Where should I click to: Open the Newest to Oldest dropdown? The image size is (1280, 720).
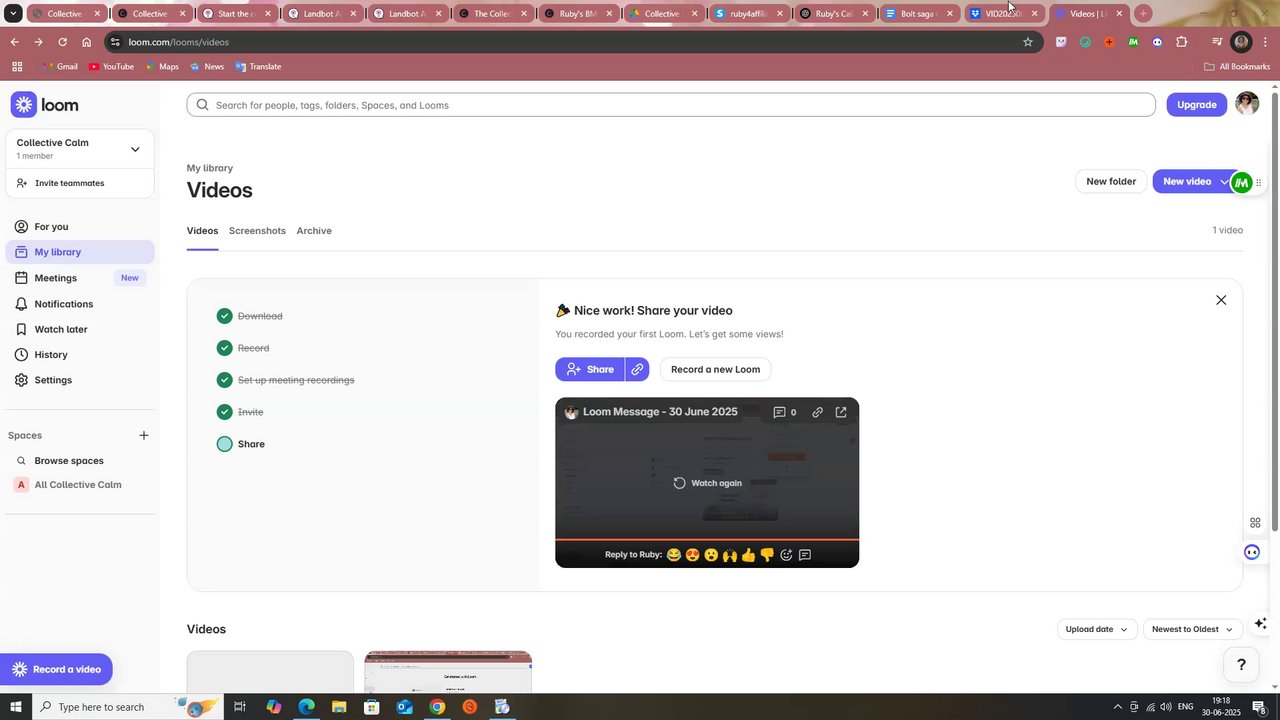point(1192,629)
